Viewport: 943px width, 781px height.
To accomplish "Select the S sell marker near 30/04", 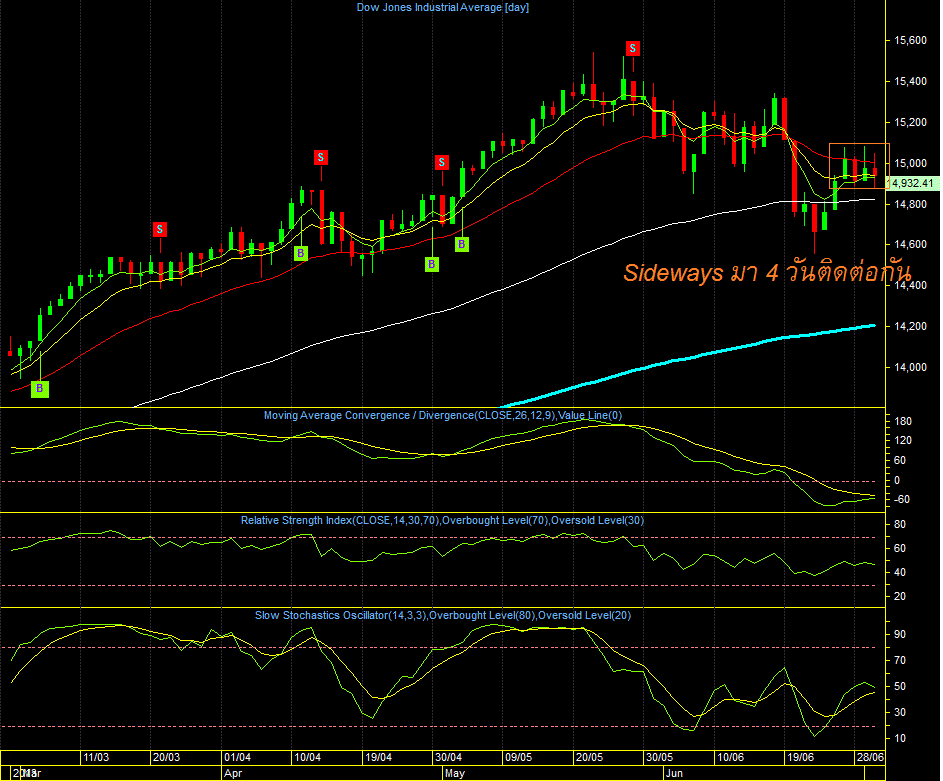I will click(x=442, y=162).
